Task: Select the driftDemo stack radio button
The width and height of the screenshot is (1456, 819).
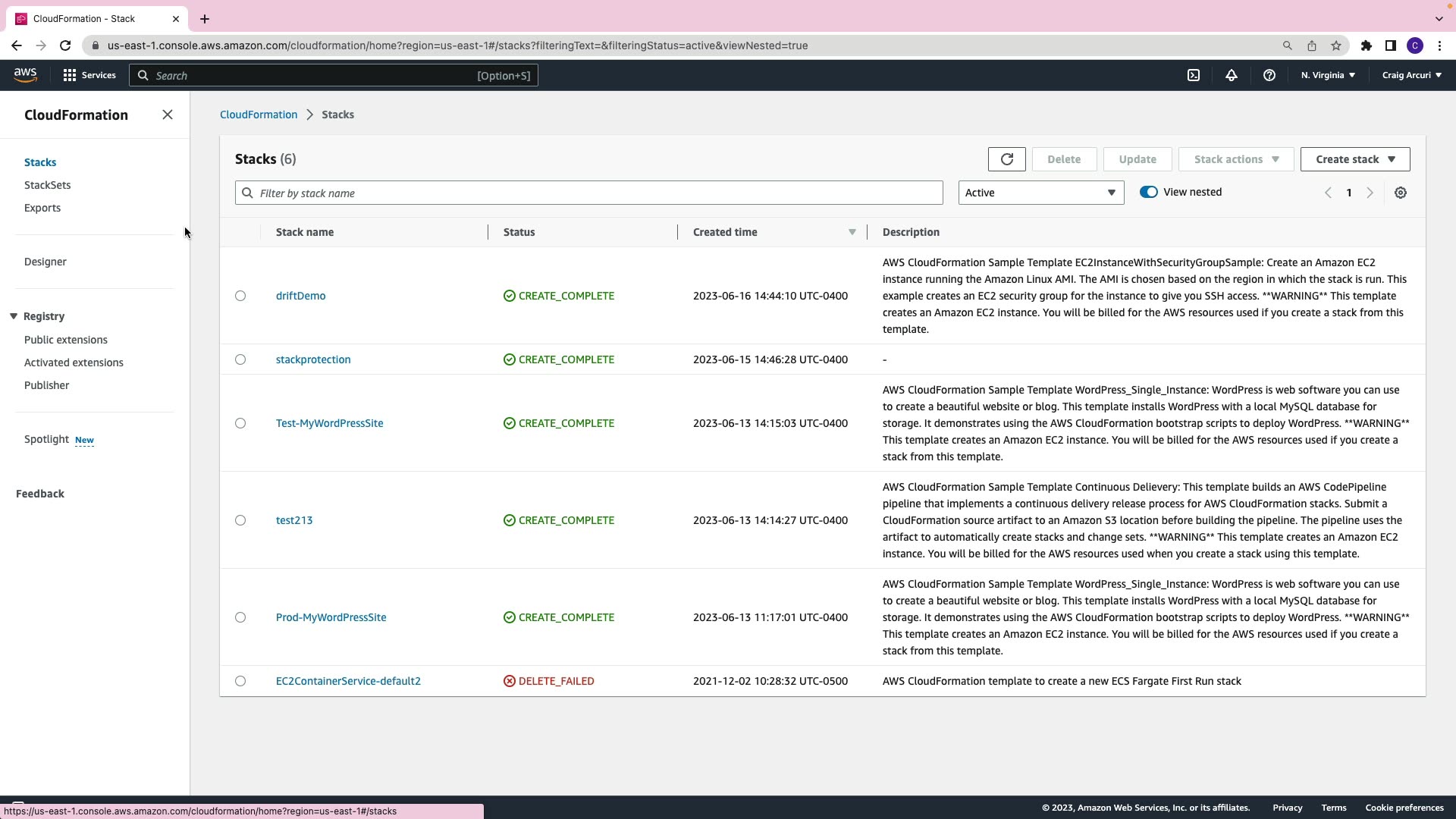Action: point(240,296)
